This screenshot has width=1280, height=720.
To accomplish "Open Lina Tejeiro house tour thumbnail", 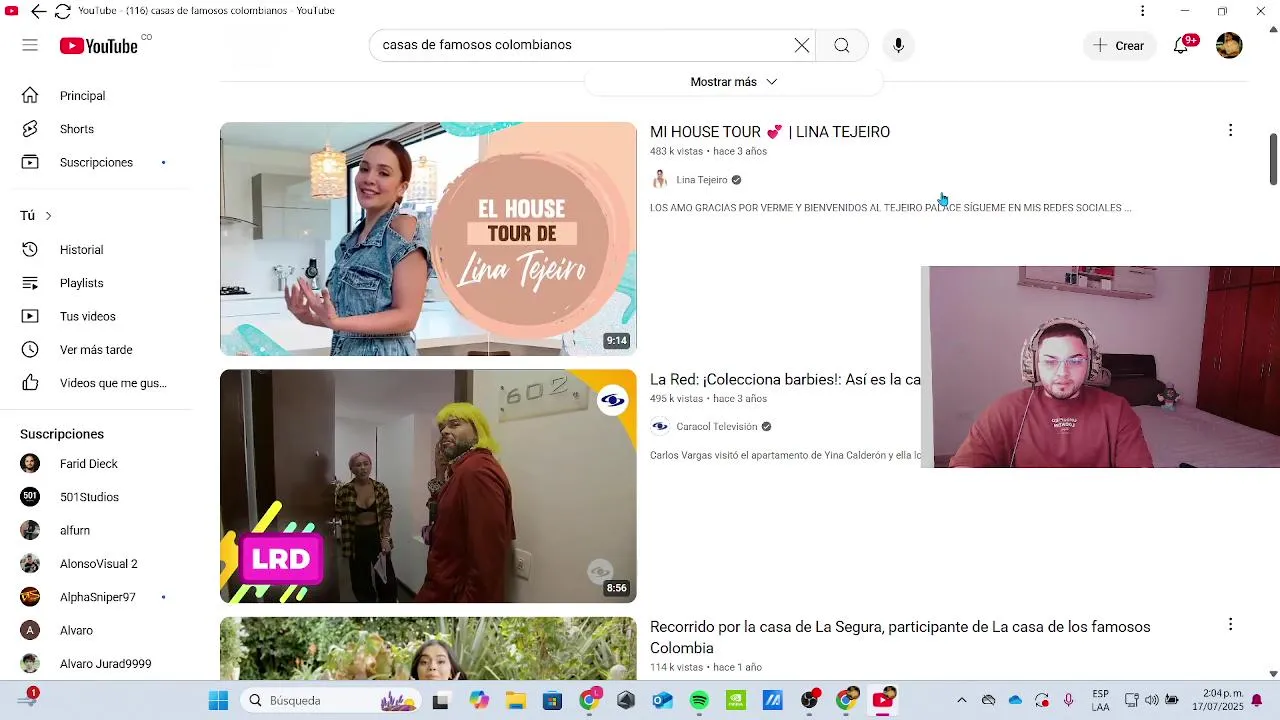I will [x=428, y=239].
